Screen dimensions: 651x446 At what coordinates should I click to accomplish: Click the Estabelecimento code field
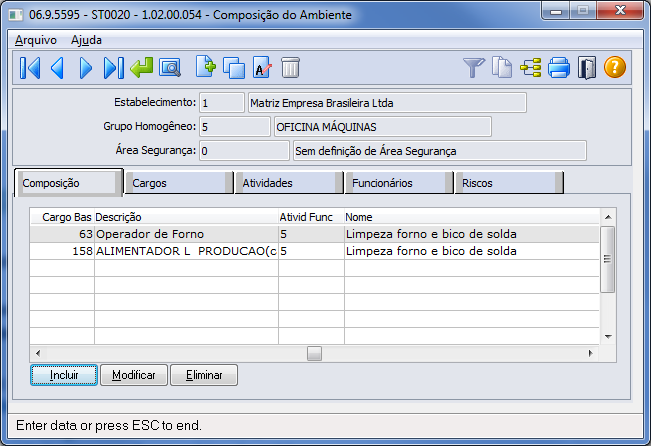coord(222,103)
